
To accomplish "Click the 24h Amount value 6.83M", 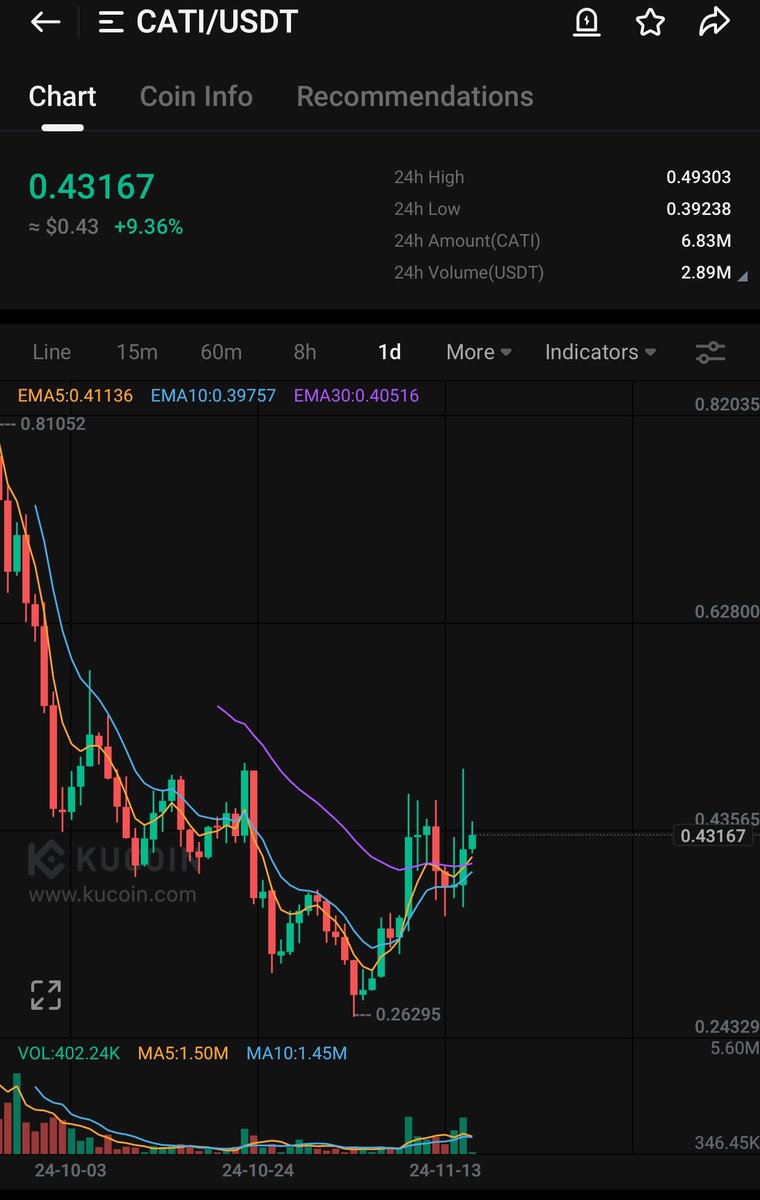I will click(706, 241).
